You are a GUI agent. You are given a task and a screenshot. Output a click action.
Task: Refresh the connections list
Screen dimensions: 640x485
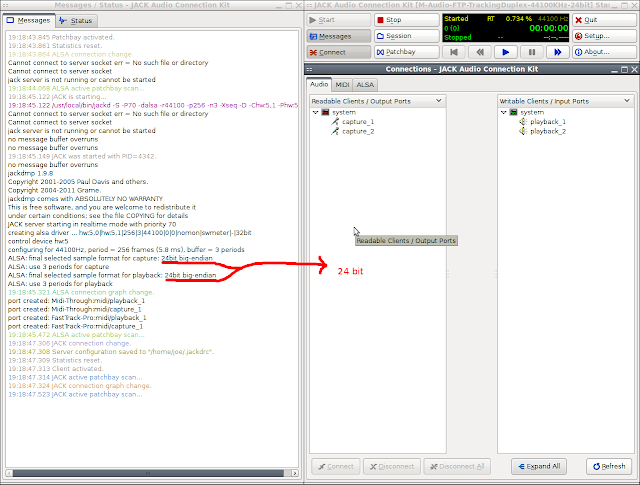609,467
